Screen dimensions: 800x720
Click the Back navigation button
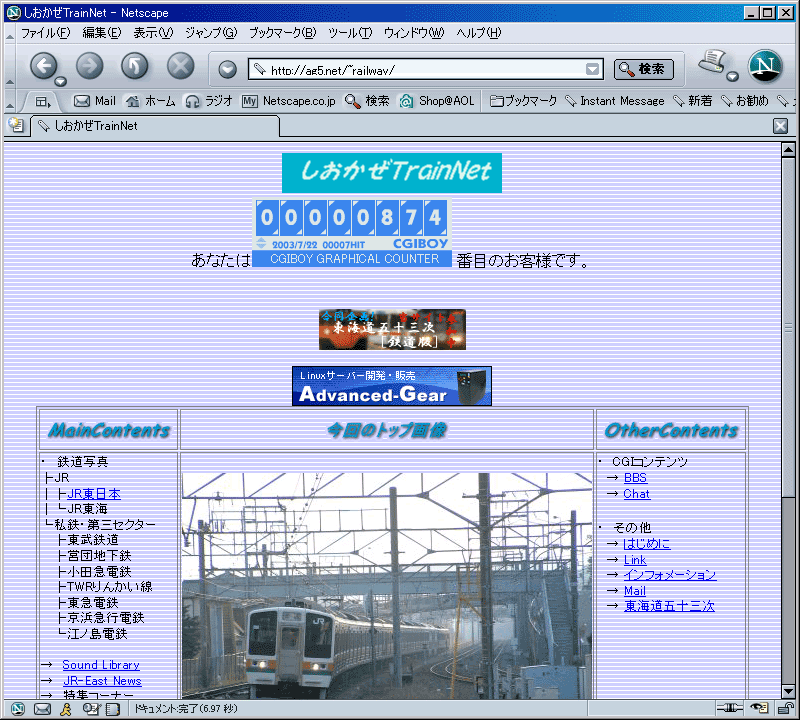pos(43,66)
